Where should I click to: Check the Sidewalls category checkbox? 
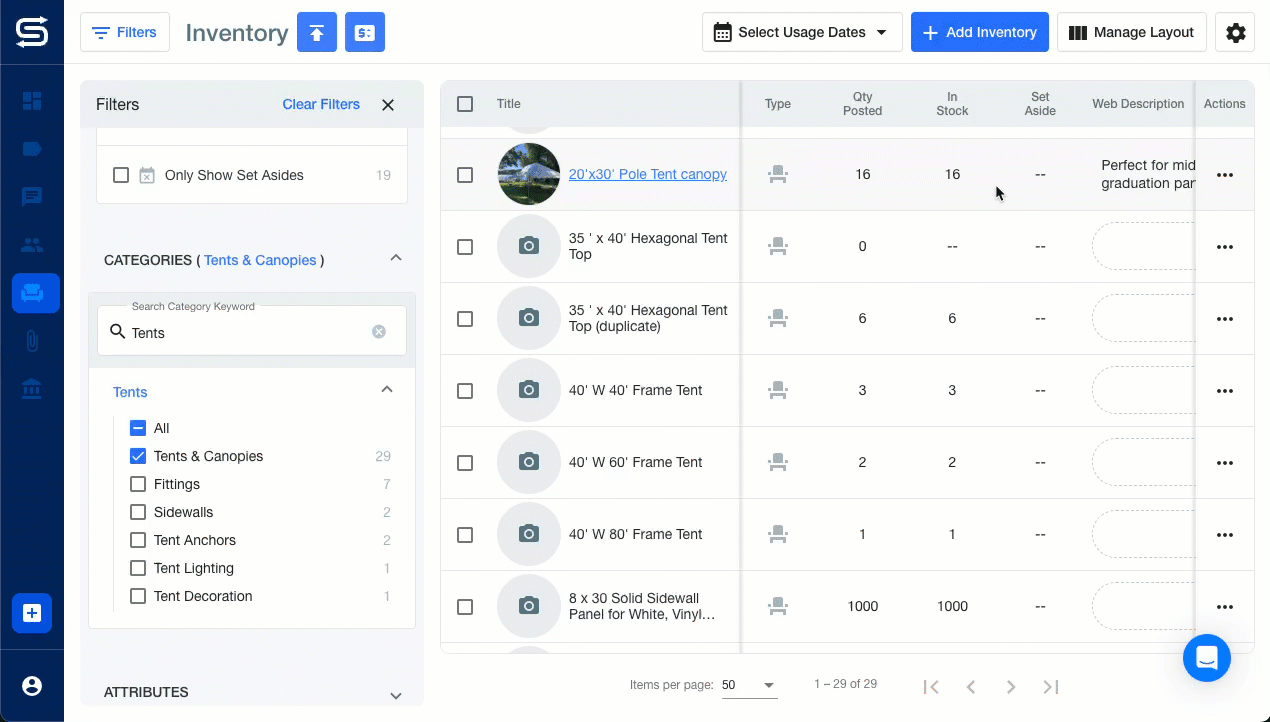pyautogui.click(x=138, y=512)
